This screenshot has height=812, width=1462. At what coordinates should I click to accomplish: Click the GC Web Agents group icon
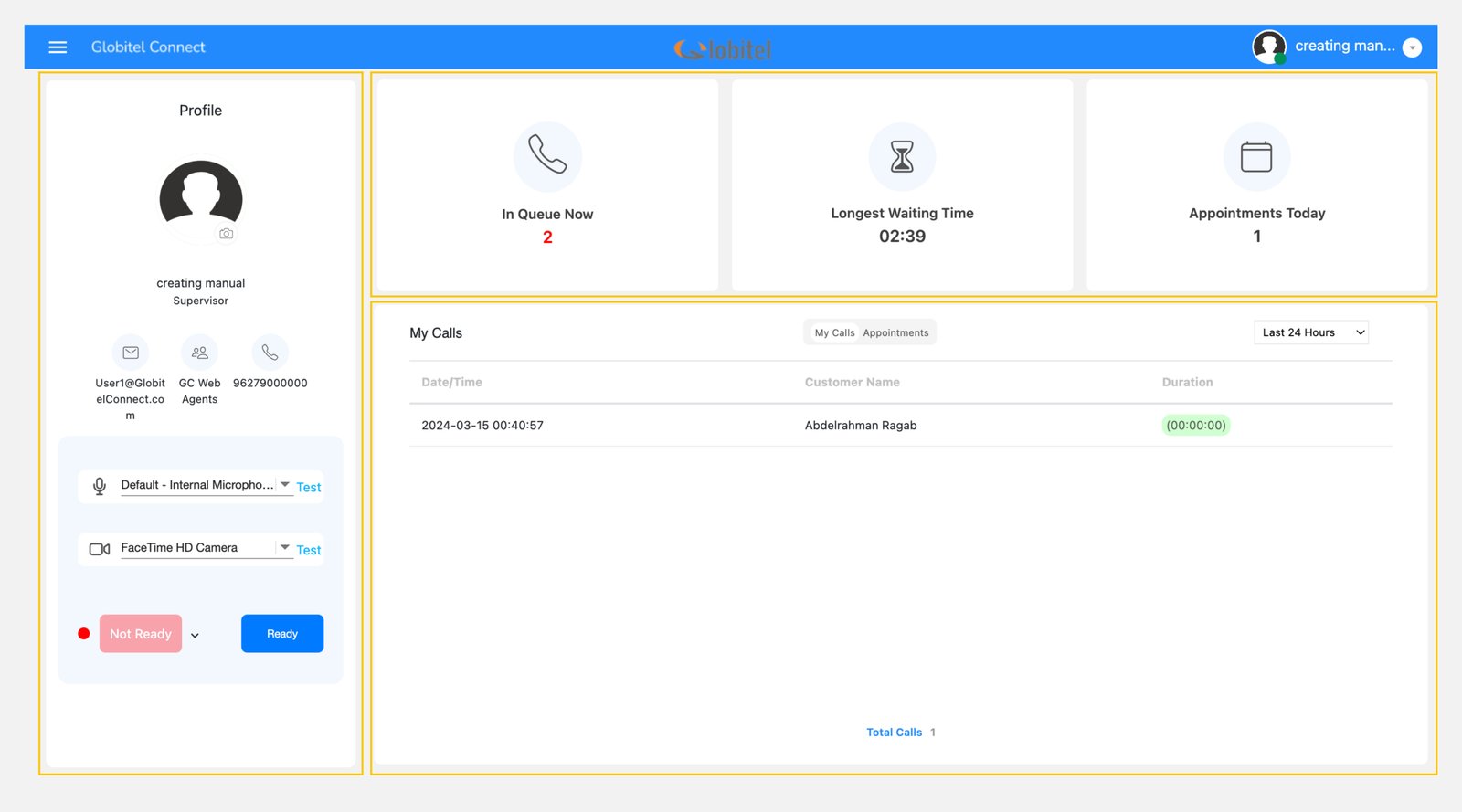point(199,353)
